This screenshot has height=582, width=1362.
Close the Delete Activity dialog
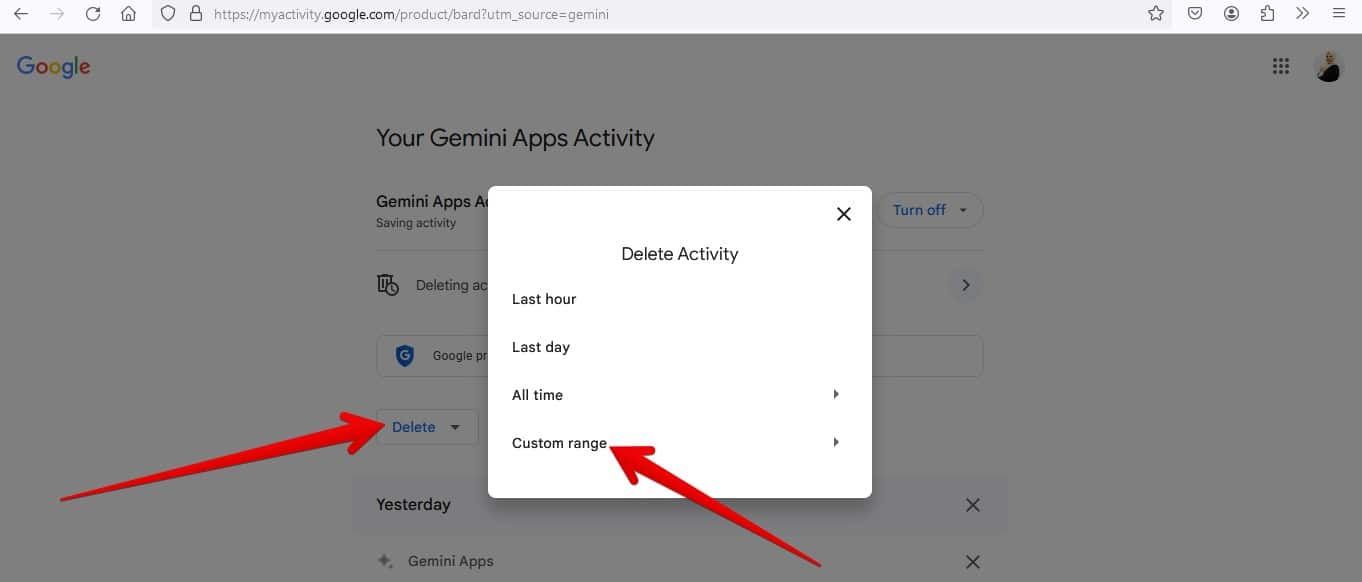844,214
